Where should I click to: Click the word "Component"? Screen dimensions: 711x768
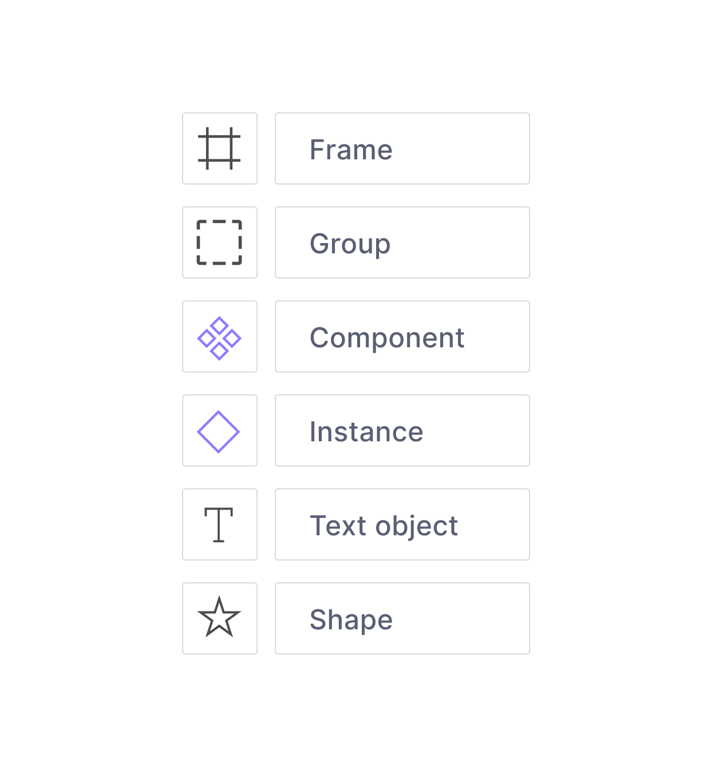(386, 338)
